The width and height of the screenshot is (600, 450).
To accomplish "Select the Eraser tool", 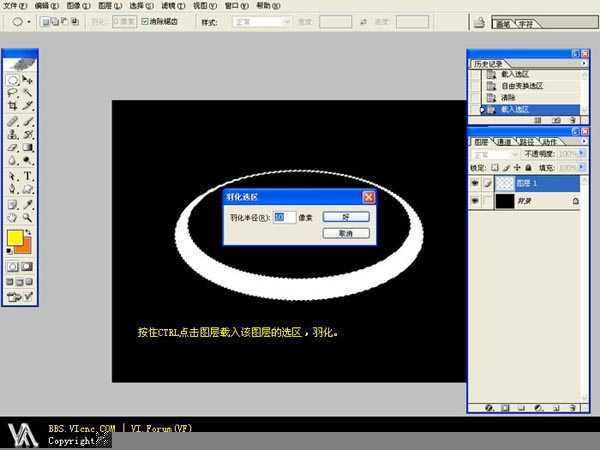I will pyautogui.click(x=13, y=147).
